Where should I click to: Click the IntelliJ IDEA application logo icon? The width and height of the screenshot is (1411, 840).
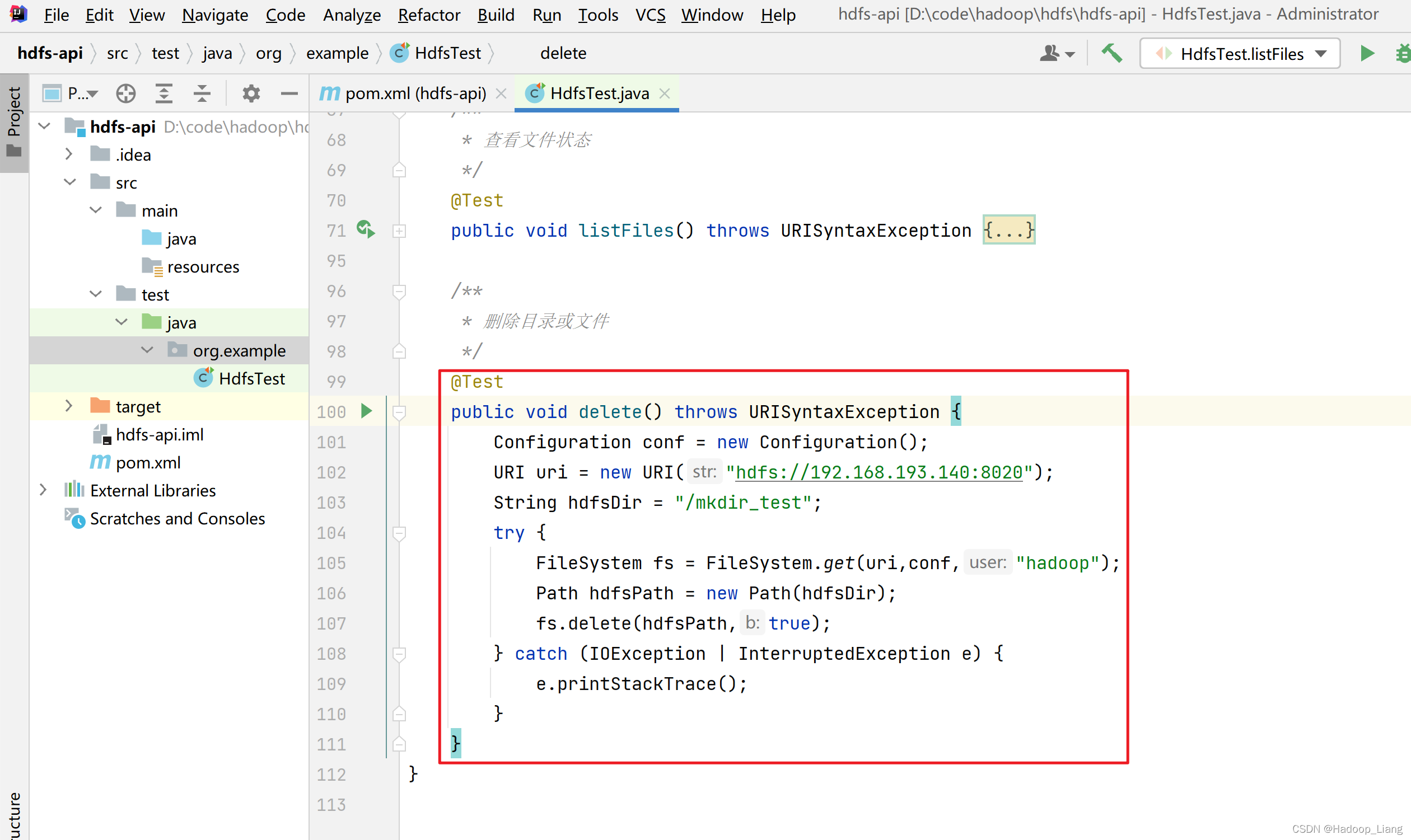(18, 13)
